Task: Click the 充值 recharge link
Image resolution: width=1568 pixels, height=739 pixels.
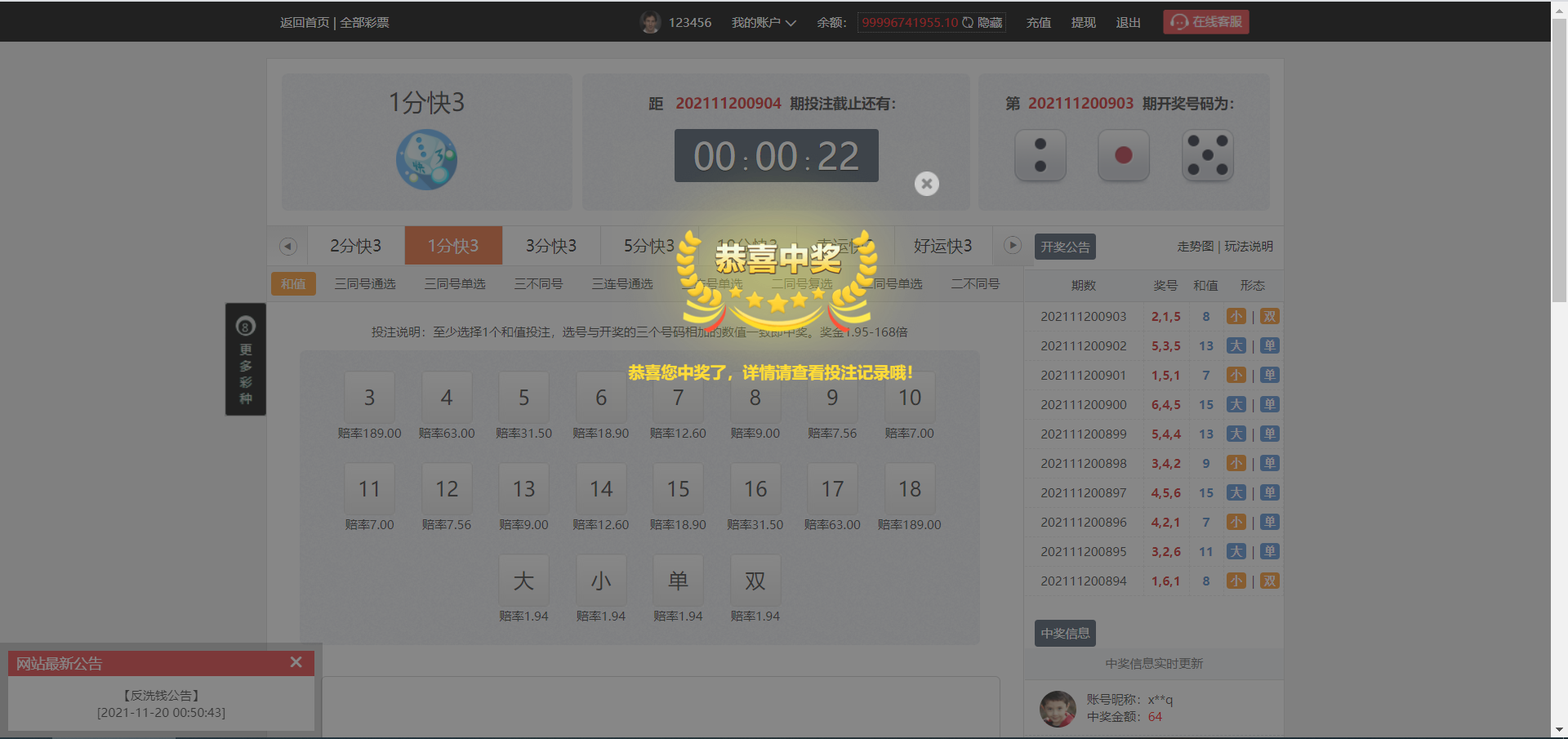Action: (1038, 23)
